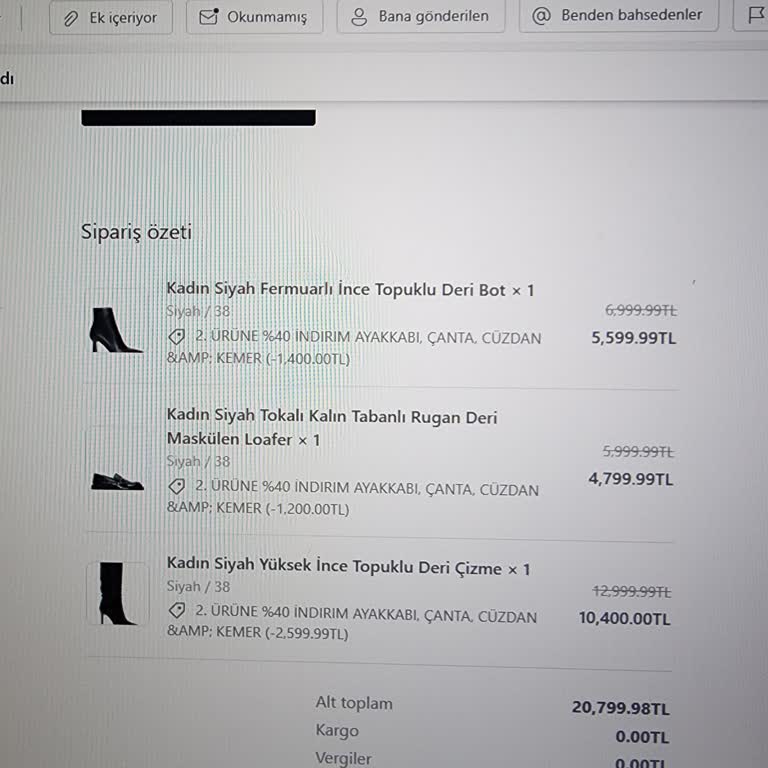This screenshot has width=768, height=768.
Task: Select the Benden bahsedenler mentions filter
Action: pos(619,15)
